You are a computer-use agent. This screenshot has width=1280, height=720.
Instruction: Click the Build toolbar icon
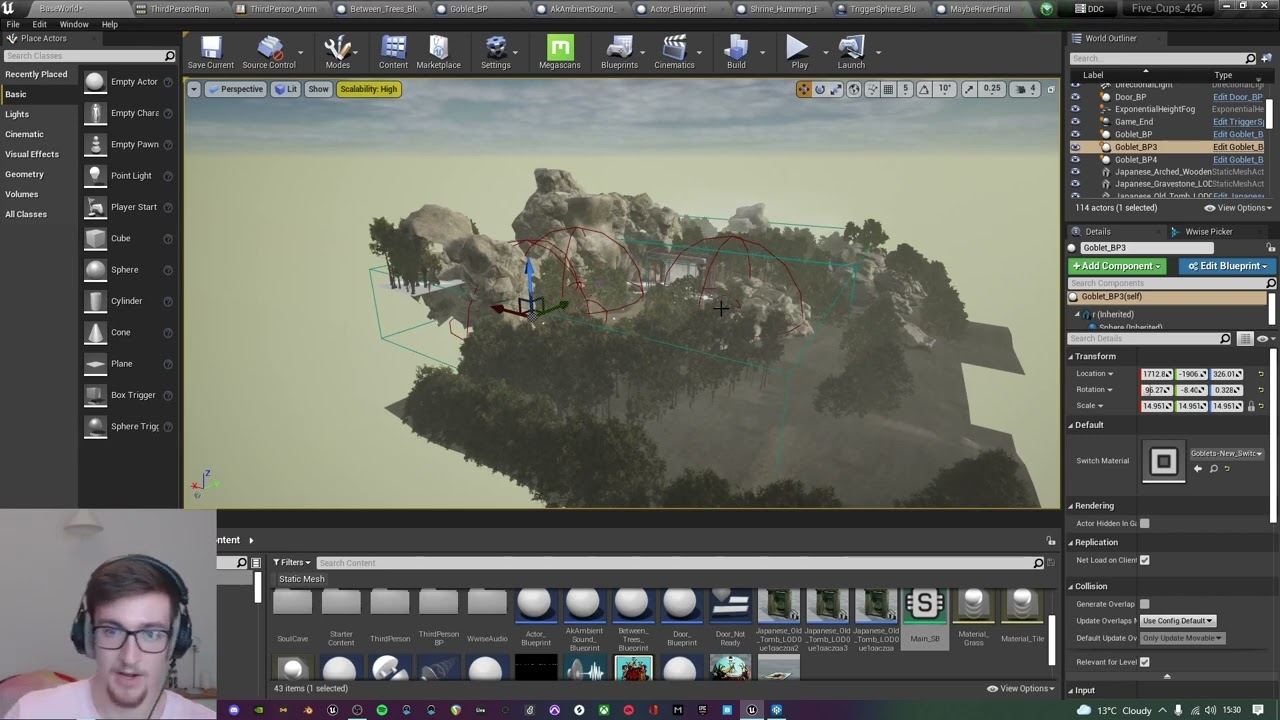736,53
